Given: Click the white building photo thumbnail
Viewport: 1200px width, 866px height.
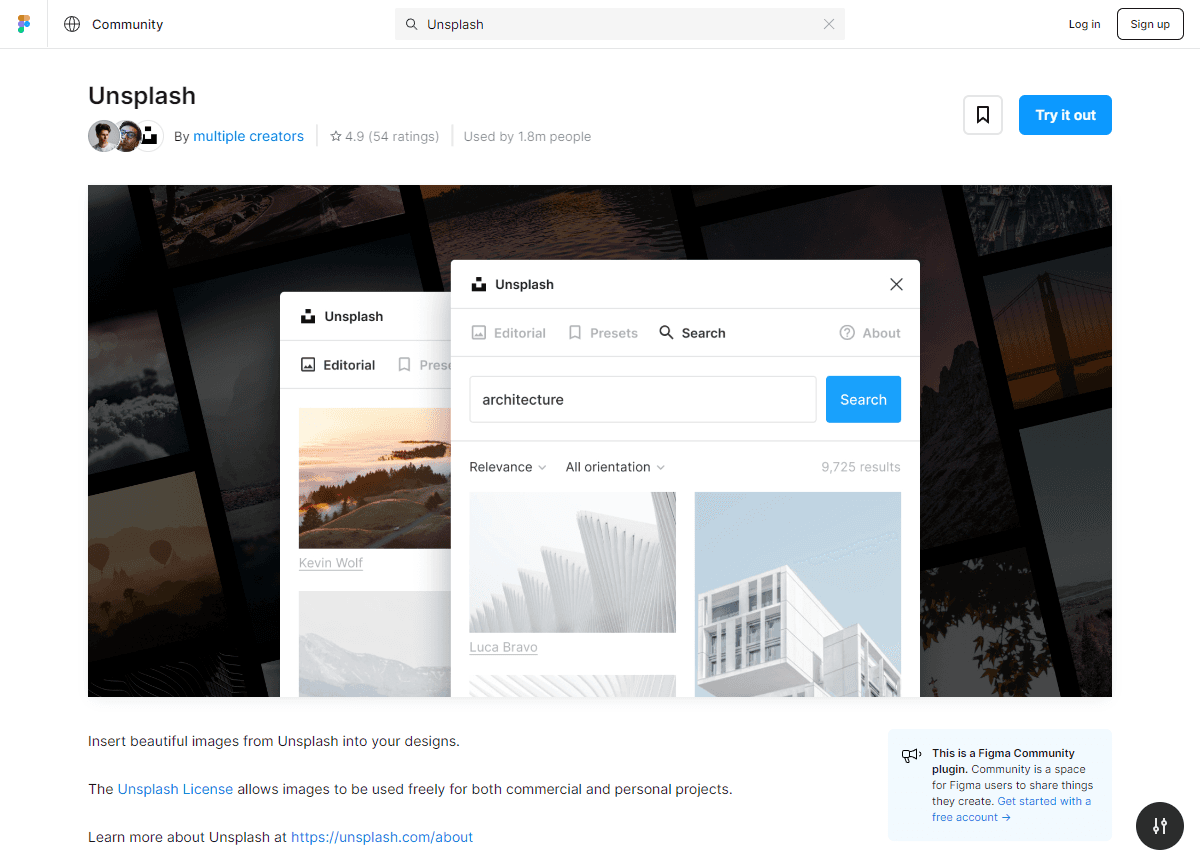Looking at the screenshot, I should (798, 594).
